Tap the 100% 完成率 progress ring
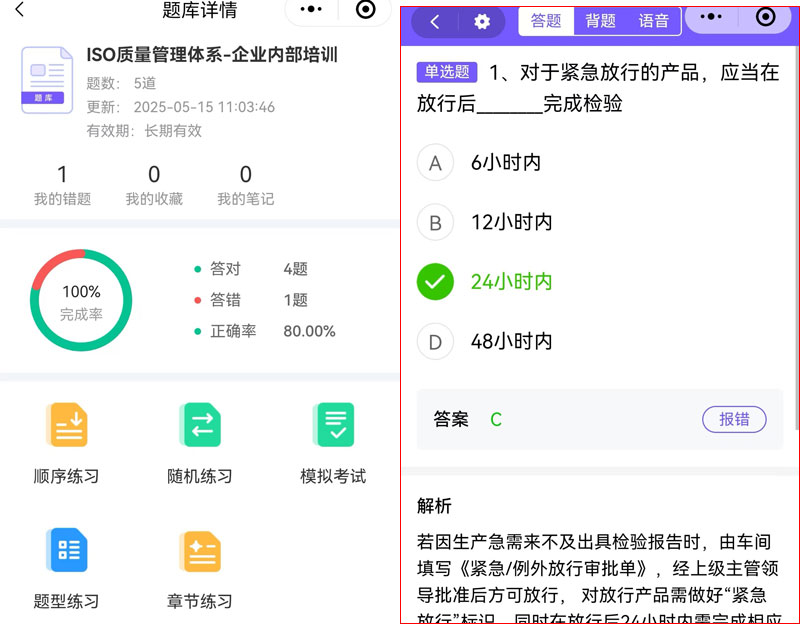Image resolution: width=800 pixels, height=631 pixels. point(81,300)
